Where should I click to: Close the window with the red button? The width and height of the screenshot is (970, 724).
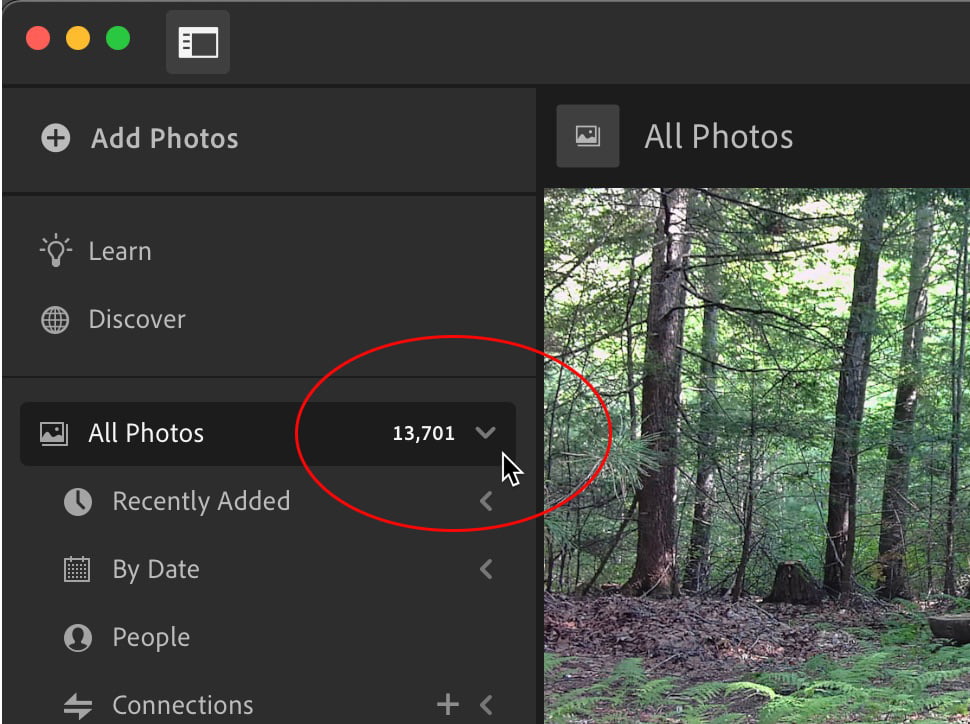tap(38, 38)
